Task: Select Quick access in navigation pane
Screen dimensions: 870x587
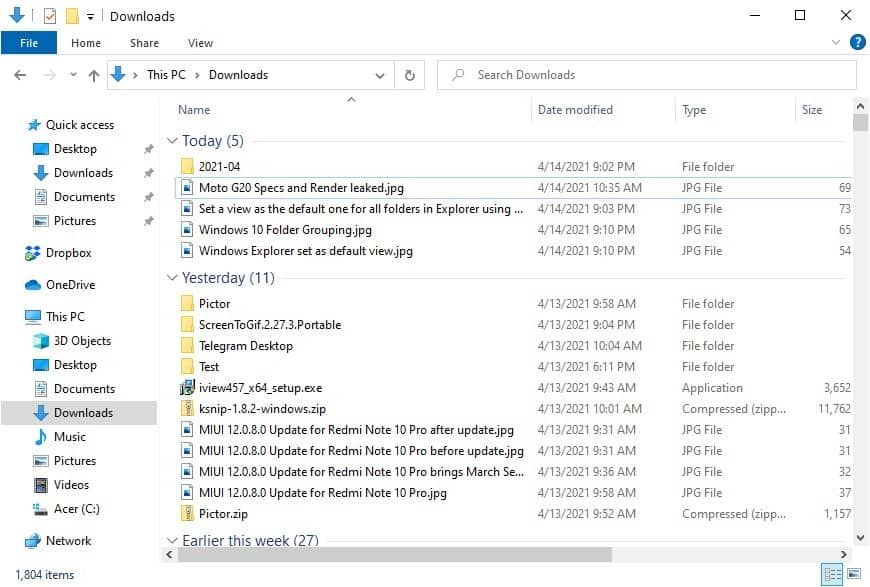Action: click(x=79, y=125)
